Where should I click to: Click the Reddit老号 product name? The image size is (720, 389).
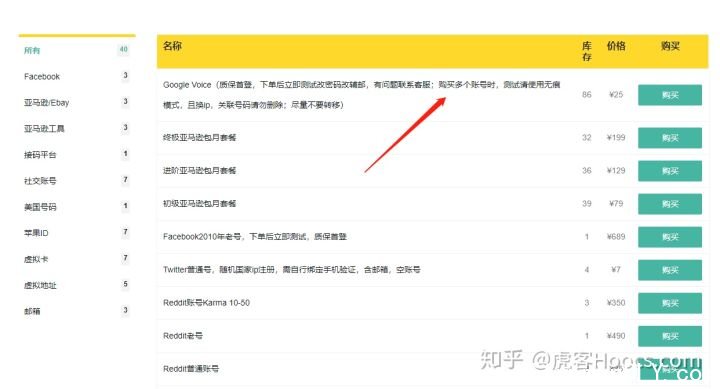coord(183,336)
